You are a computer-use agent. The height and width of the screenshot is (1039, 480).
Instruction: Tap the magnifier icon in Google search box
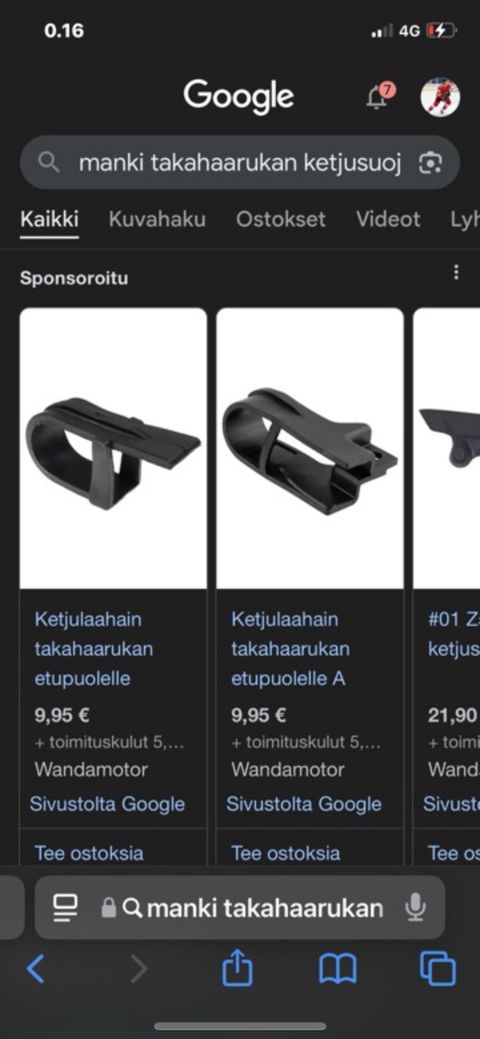tap(48, 162)
